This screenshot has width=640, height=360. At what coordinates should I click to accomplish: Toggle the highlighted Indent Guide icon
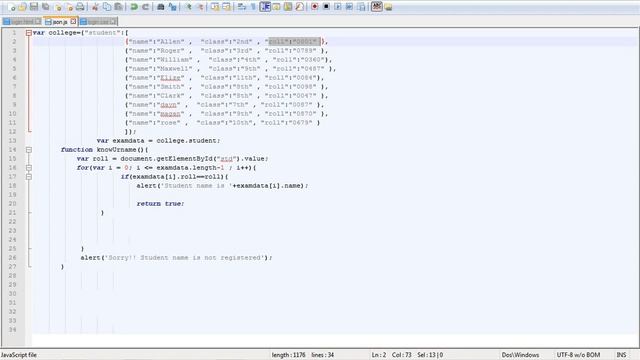click(265, 7)
